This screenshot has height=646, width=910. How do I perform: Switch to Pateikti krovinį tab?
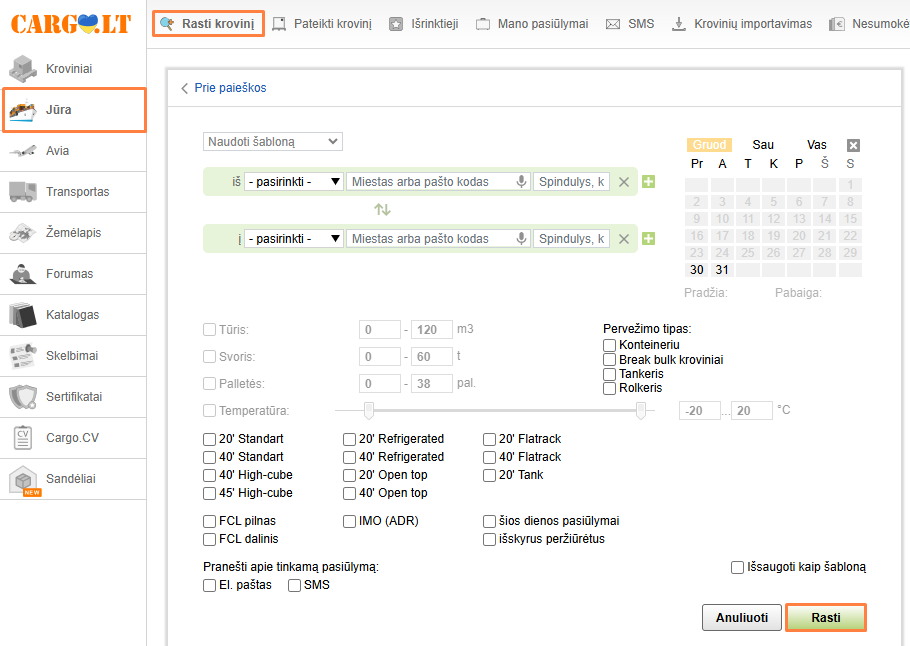pos(325,23)
